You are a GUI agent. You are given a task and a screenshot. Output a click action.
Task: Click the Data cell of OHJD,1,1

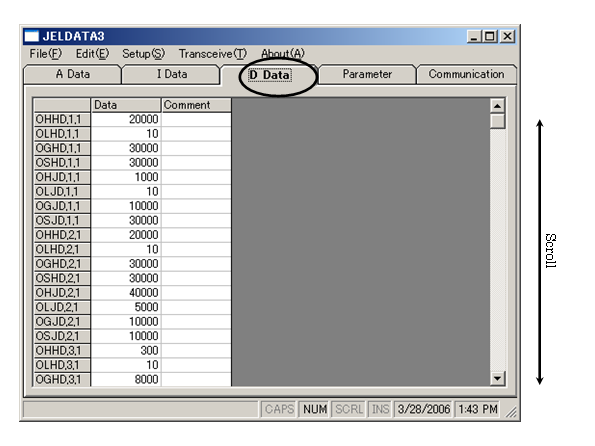point(126,177)
